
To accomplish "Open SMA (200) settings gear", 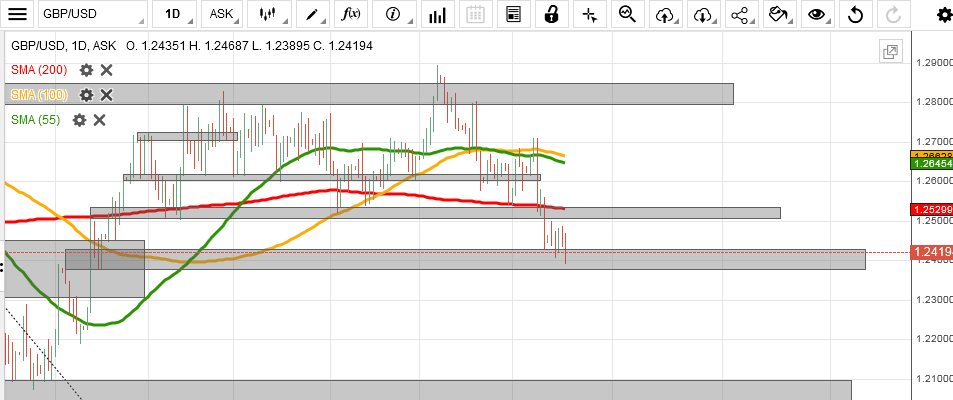I will pyautogui.click(x=86, y=70).
